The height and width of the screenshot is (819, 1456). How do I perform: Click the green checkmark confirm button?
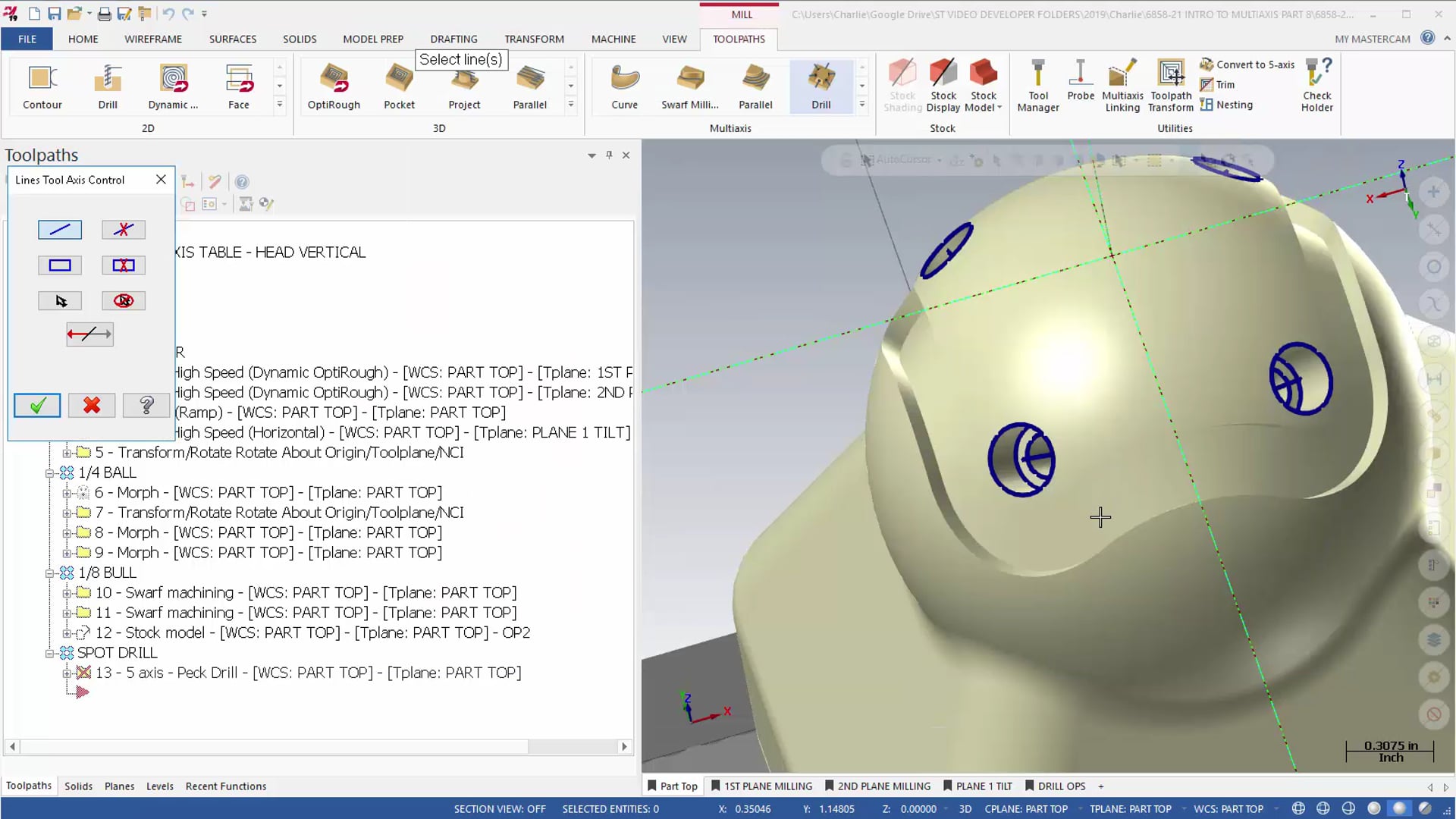click(37, 404)
